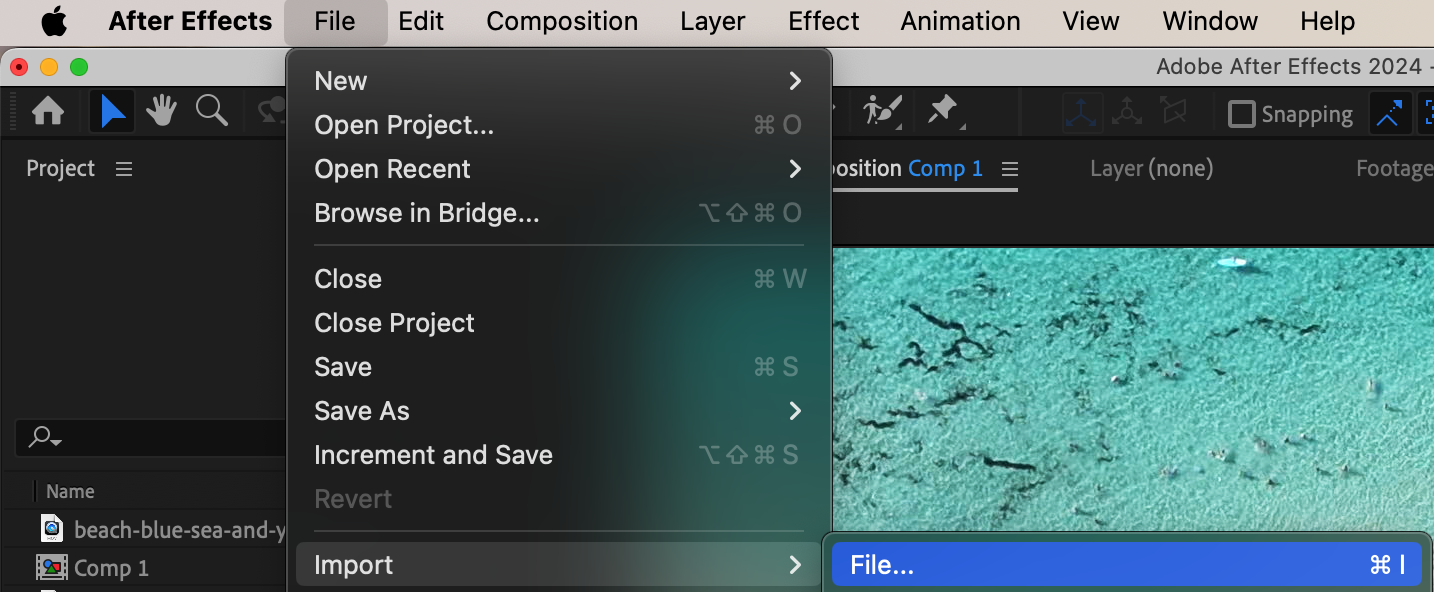Select the Zoom magnifier tool

click(x=211, y=111)
